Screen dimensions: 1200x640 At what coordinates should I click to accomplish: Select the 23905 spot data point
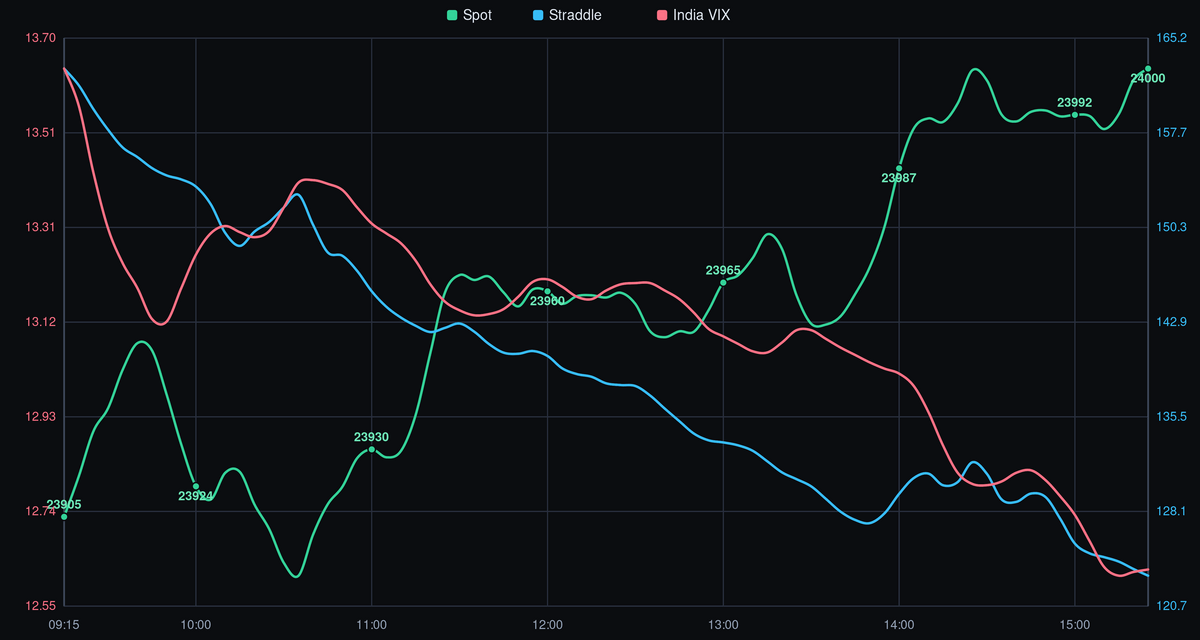[64, 517]
